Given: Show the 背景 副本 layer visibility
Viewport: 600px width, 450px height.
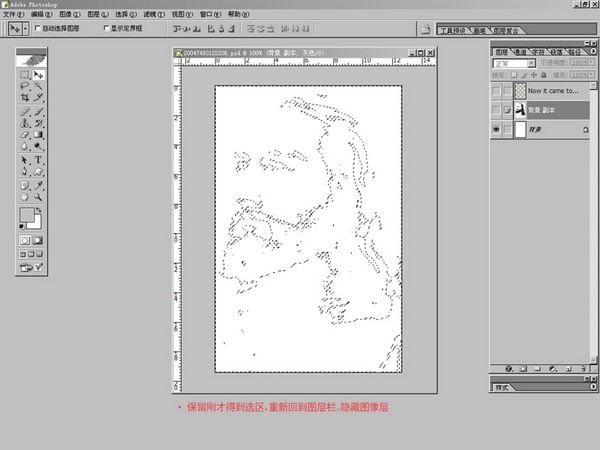Looking at the screenshot, I should pos(496,110).
